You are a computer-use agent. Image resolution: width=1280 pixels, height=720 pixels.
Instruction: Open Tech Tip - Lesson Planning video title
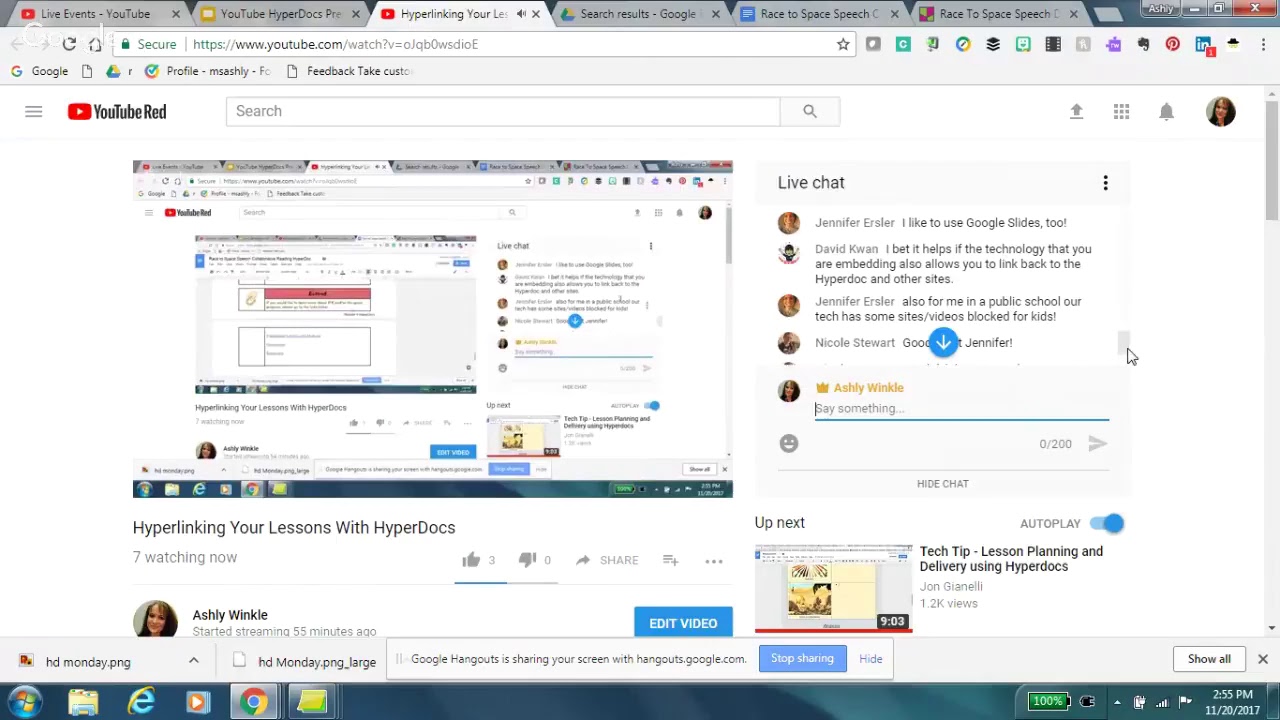tap(1011, 559)
